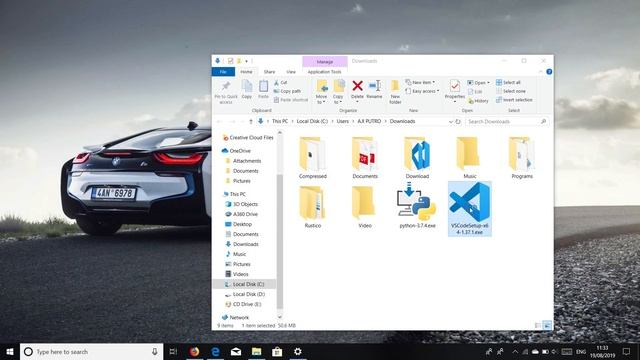
Task: Select the Video folder in file list
Action: point(365,207)
